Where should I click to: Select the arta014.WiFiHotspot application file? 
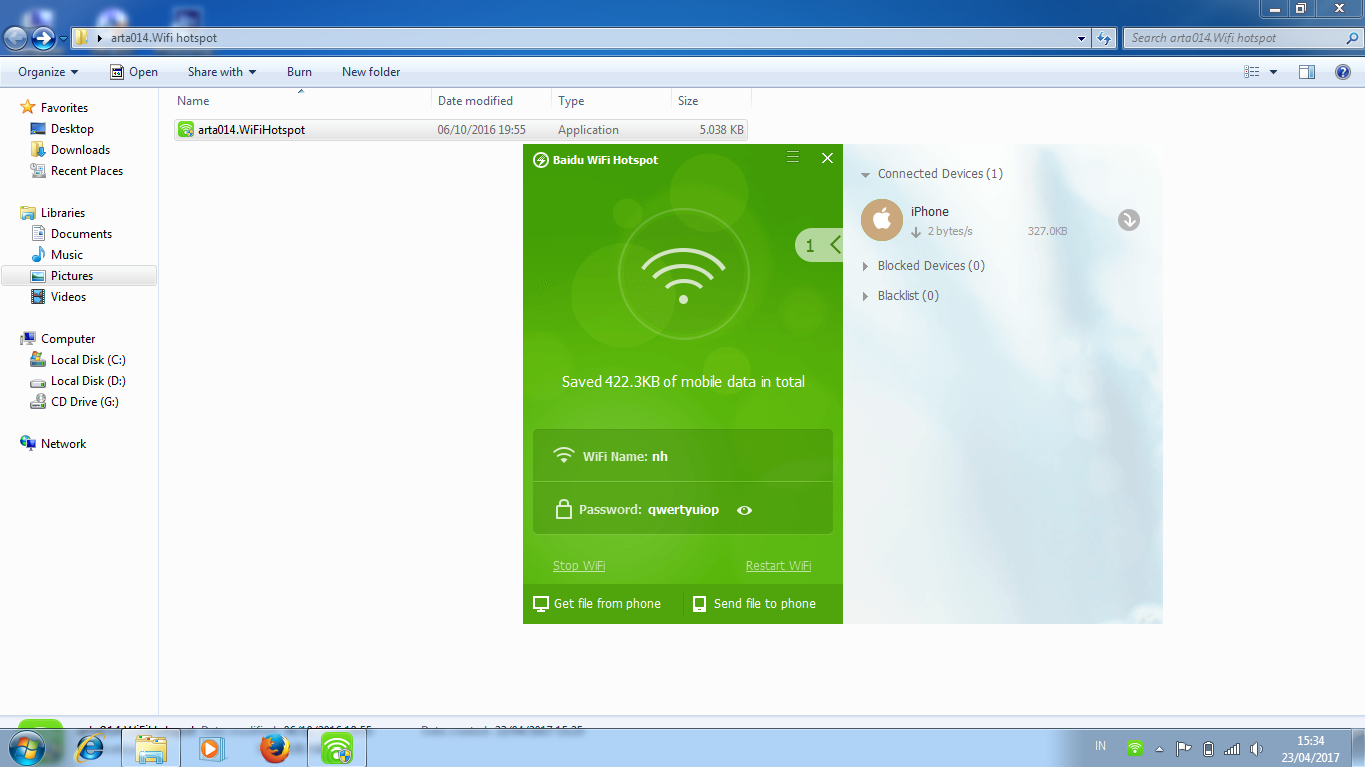460,130
